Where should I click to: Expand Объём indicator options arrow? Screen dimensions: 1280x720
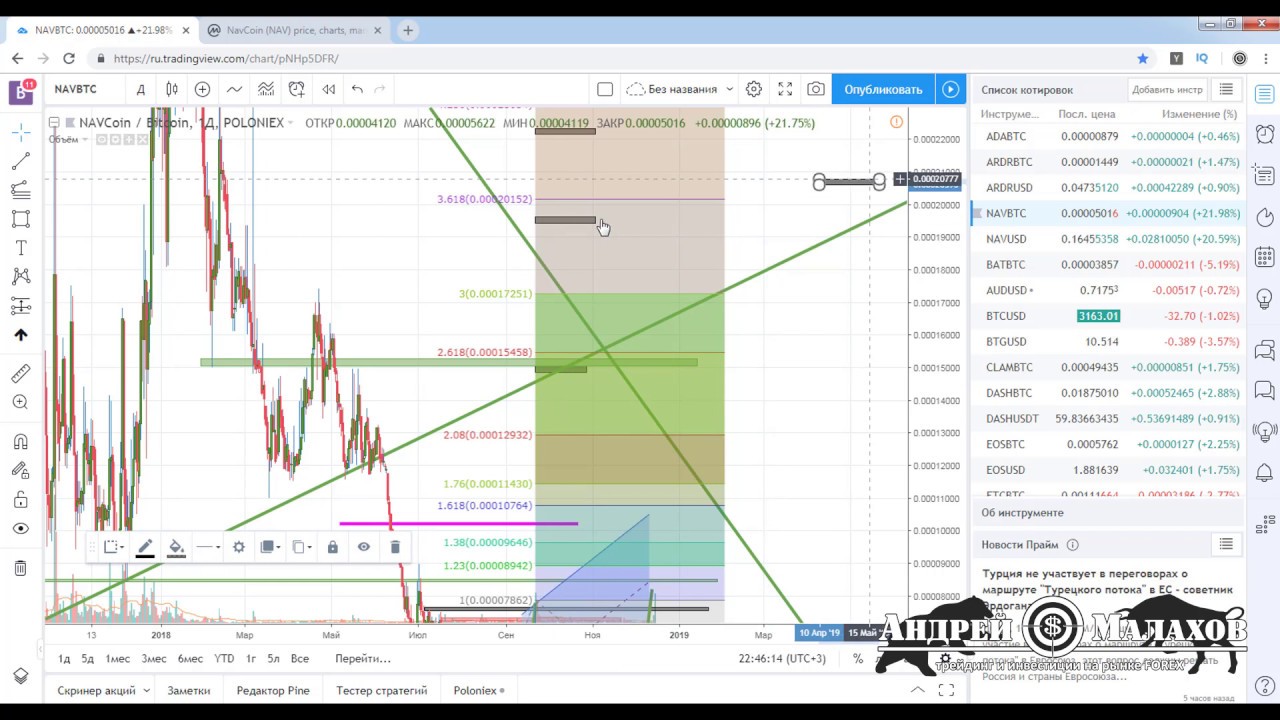point(87,140)
